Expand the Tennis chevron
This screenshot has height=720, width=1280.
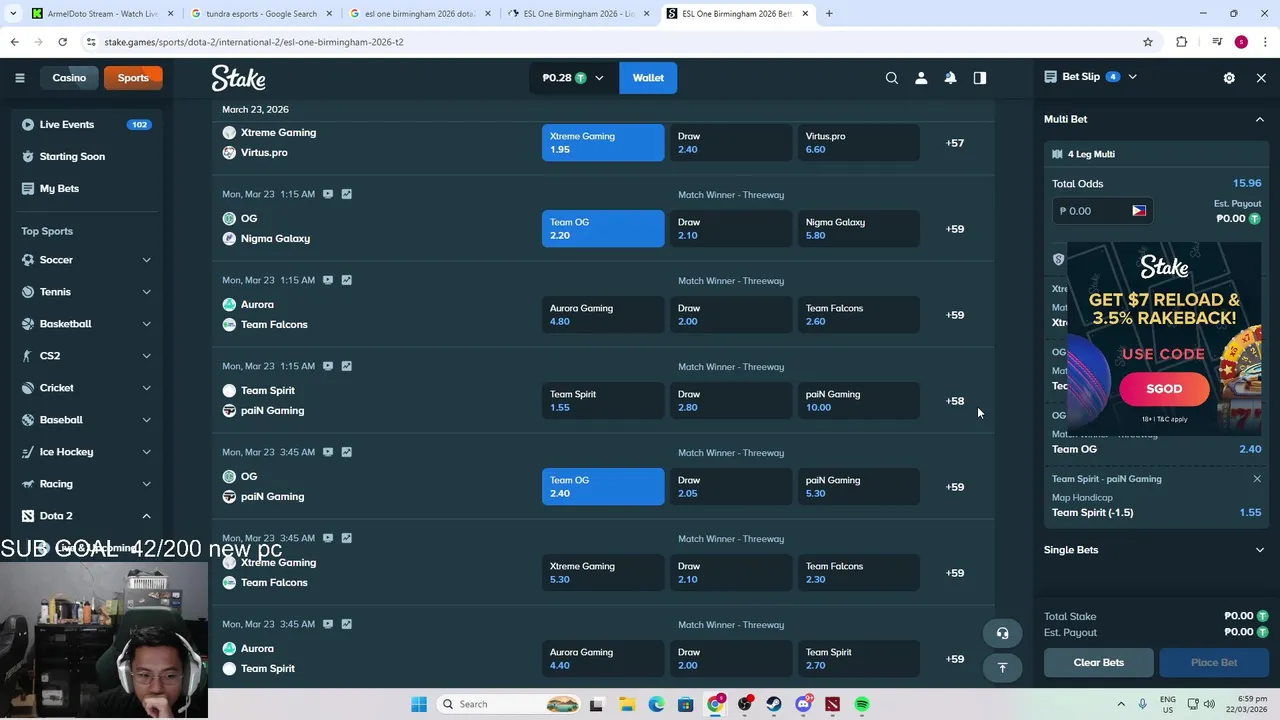click(146, 292)
